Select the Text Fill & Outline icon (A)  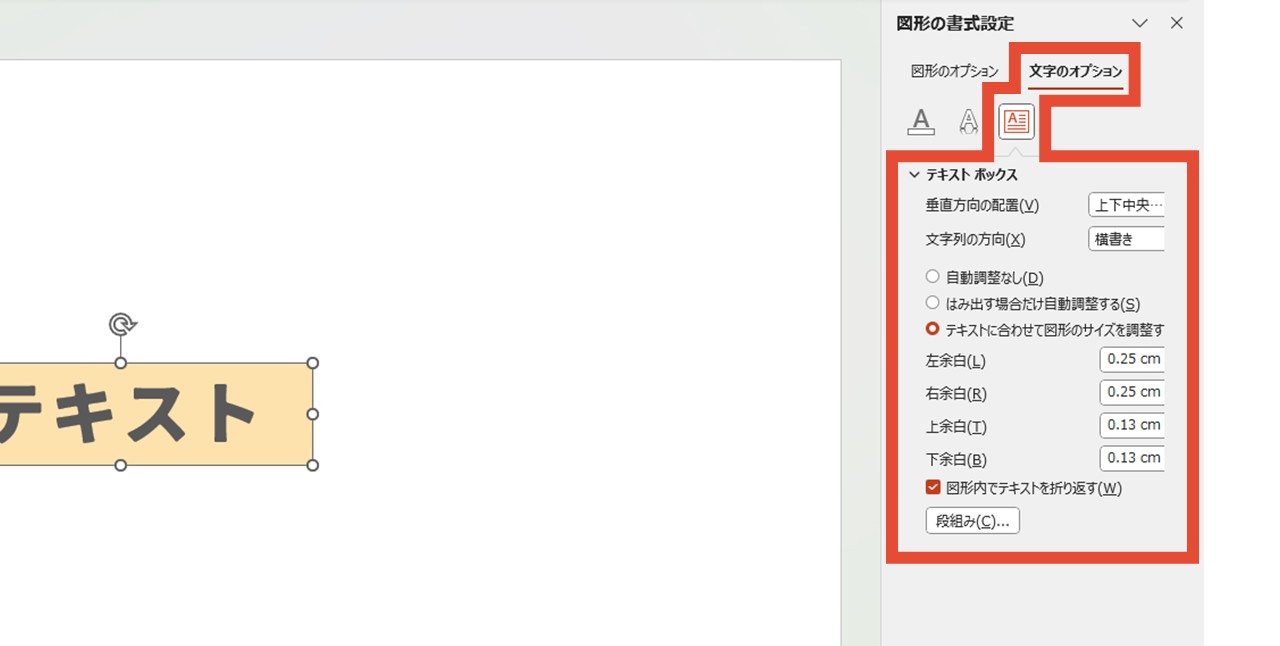[920, 121]
